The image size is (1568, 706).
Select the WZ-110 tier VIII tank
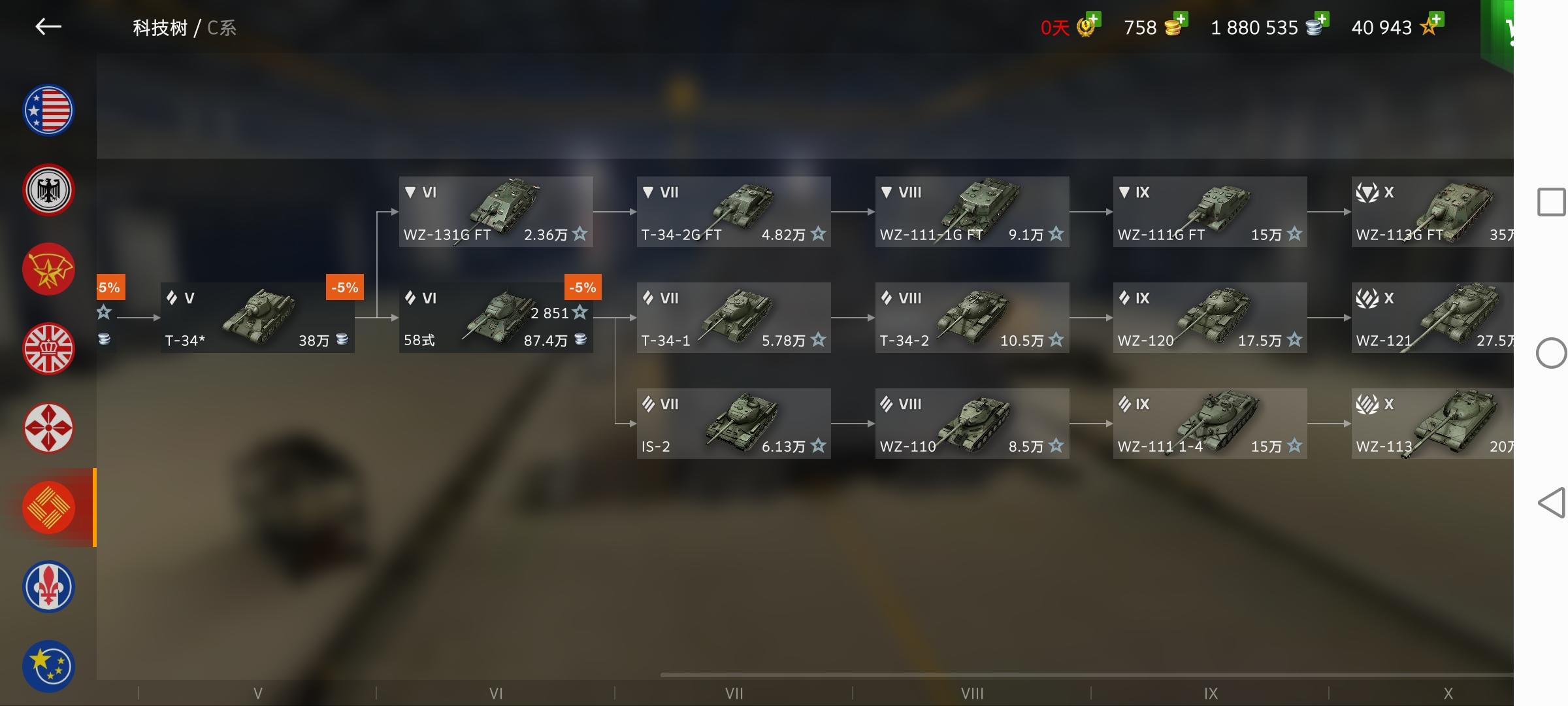pos(972,424)
